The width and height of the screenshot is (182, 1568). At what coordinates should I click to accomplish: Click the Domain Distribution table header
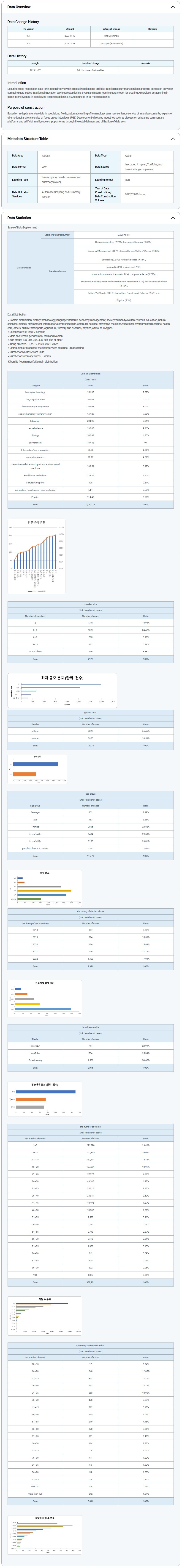click(x=90, y=374)
